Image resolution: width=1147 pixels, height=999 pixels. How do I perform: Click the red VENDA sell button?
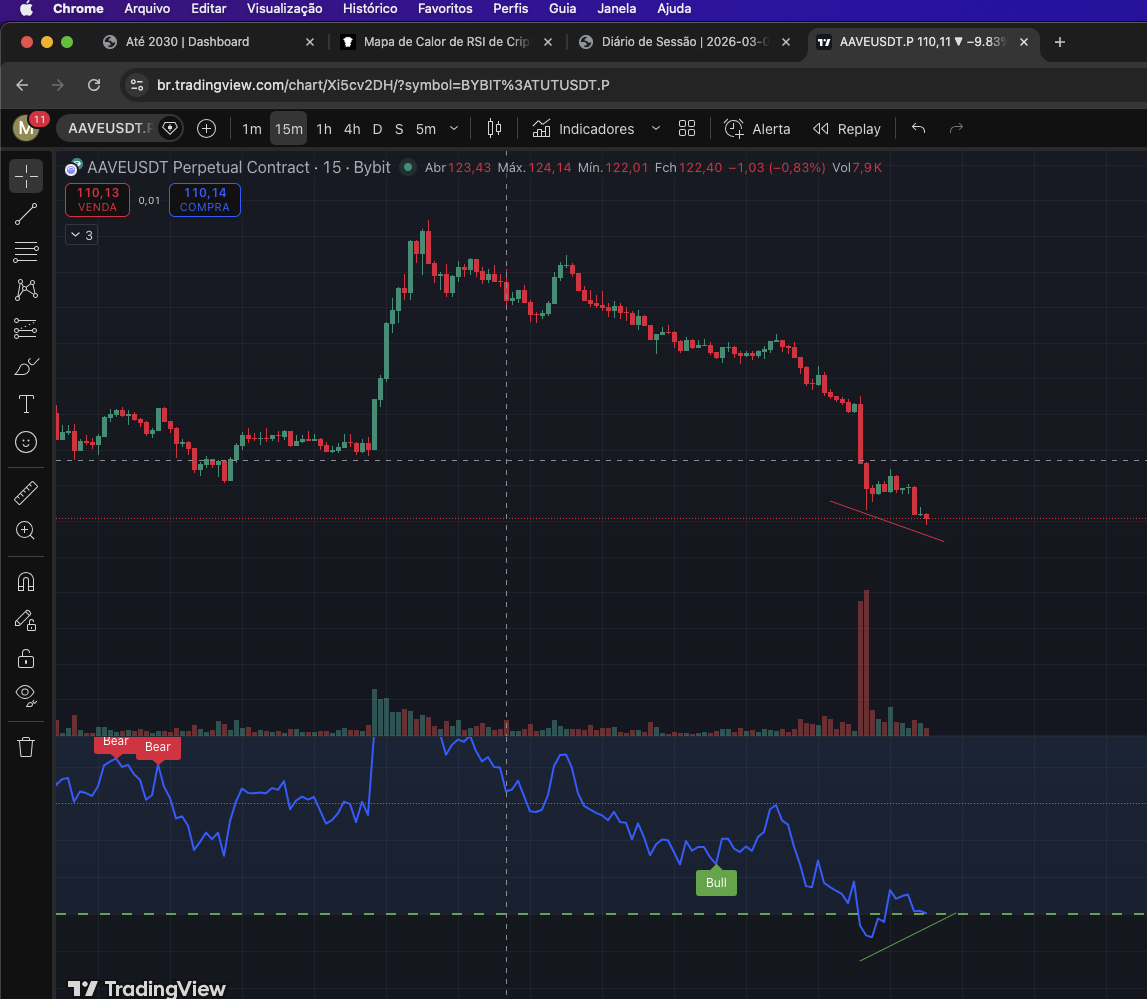(x=97, y=200)
